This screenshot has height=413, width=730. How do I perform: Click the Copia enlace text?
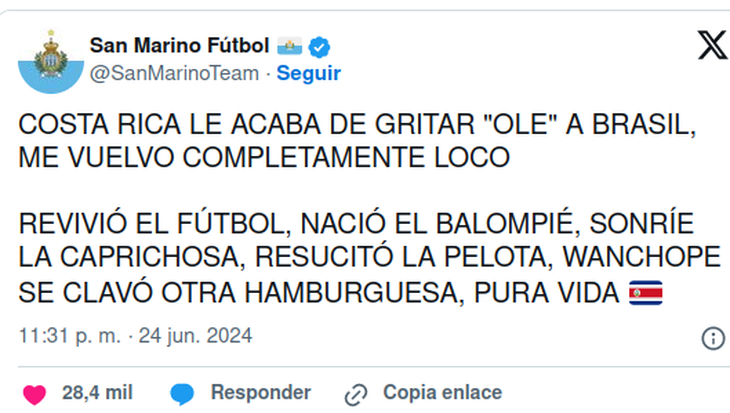coord(442,393)
